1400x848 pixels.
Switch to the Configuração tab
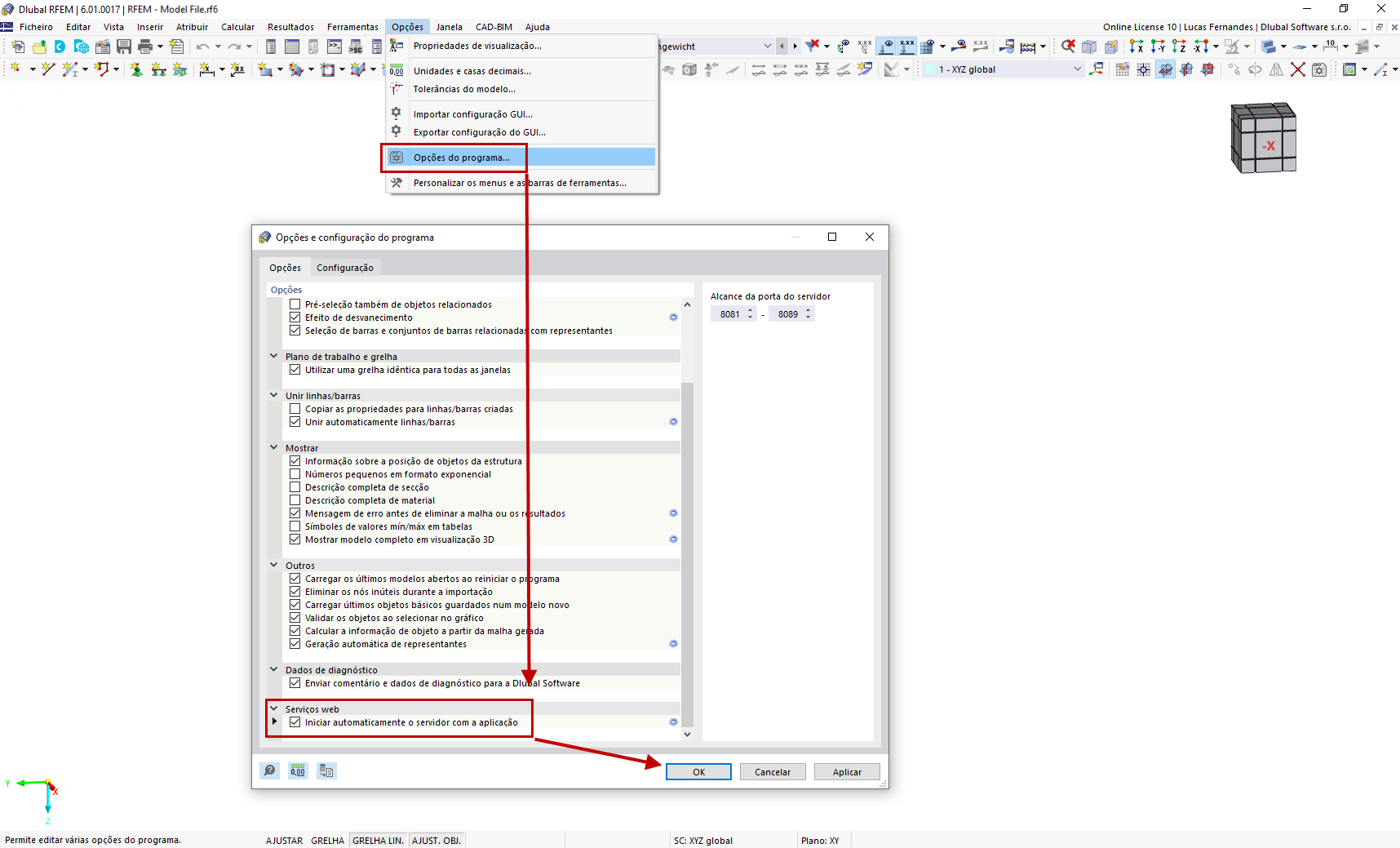click(x=345, y=267)
